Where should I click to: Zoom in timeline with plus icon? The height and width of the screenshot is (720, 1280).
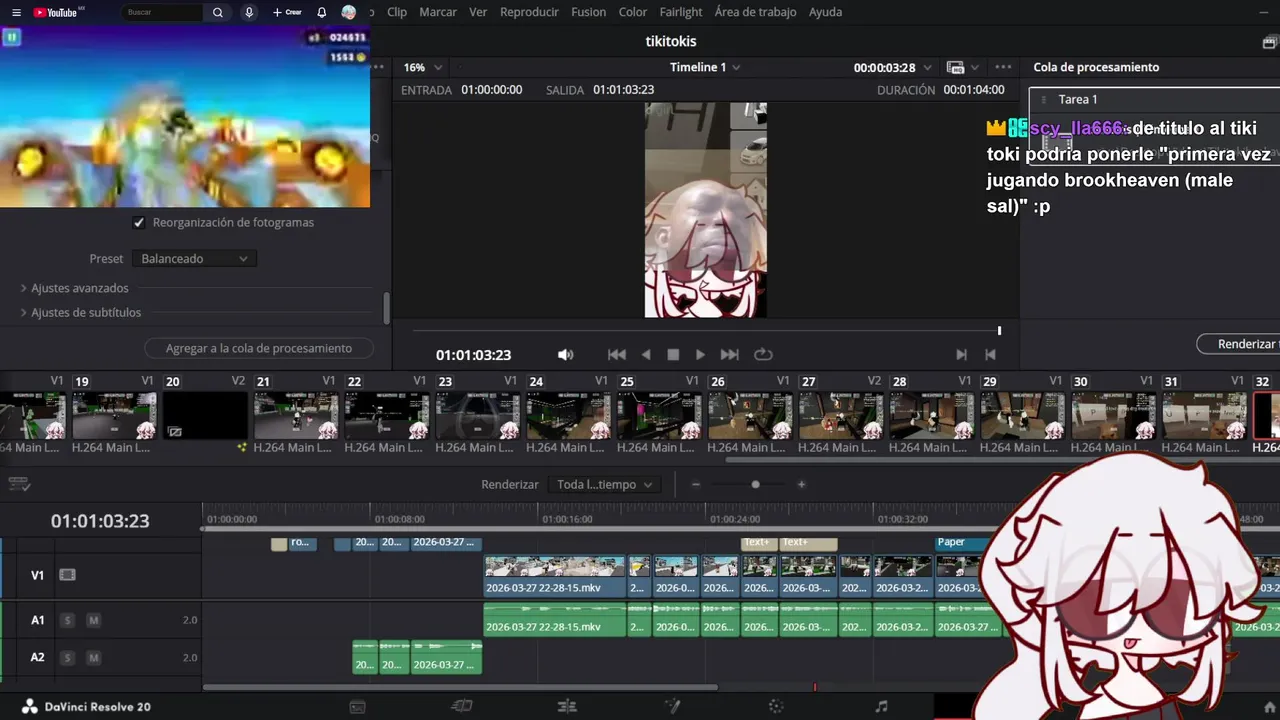(801, 484)
